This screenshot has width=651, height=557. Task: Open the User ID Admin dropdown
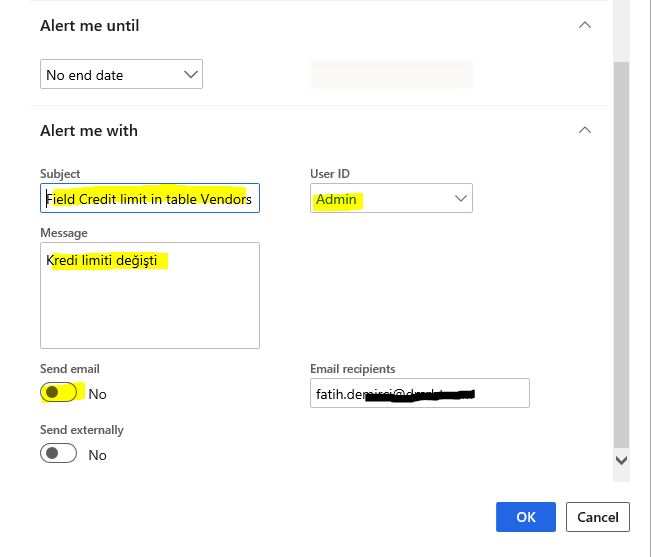tap(391, 198)
